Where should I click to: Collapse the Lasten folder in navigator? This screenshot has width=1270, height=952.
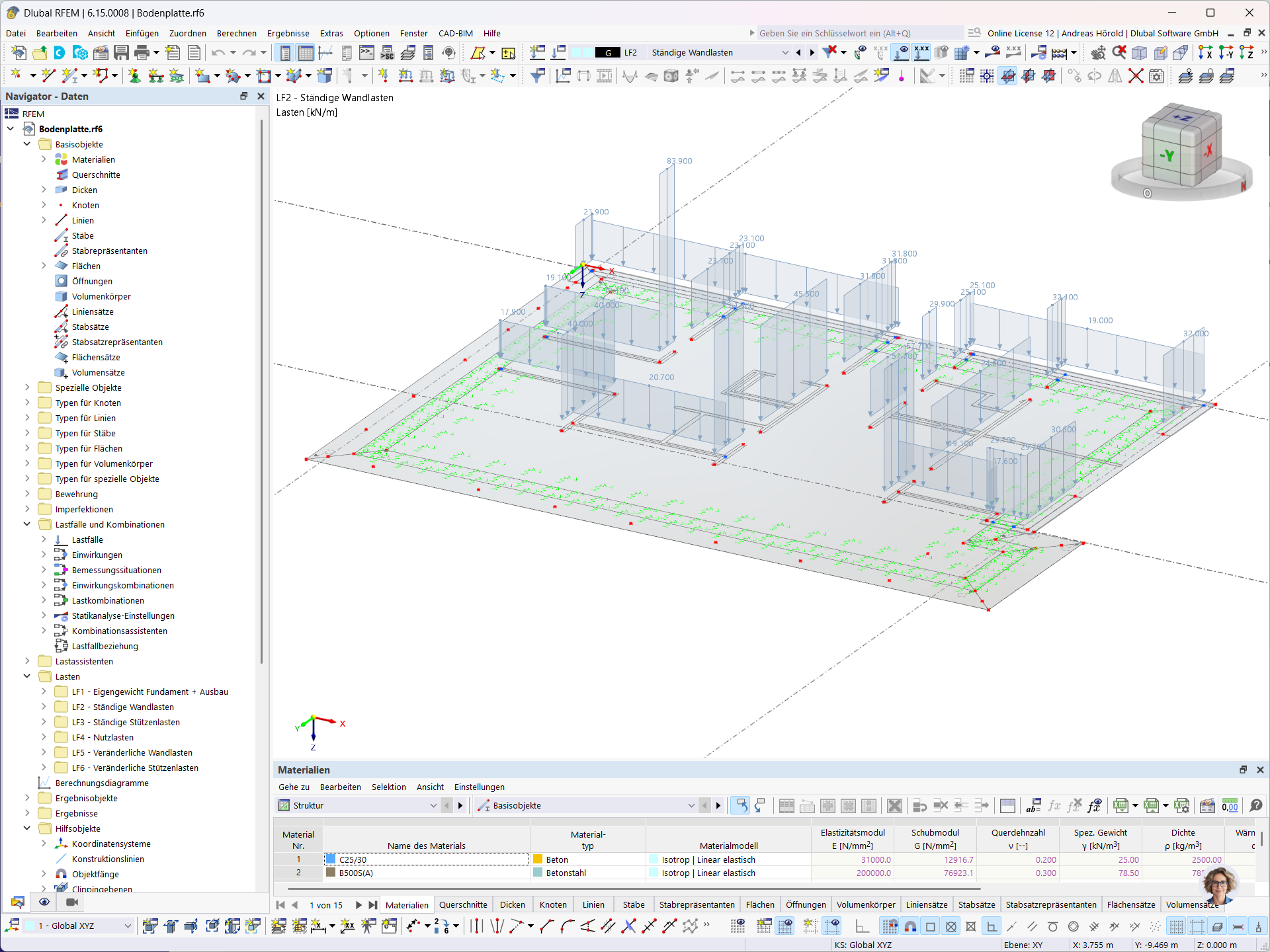[x=27, y=676]
